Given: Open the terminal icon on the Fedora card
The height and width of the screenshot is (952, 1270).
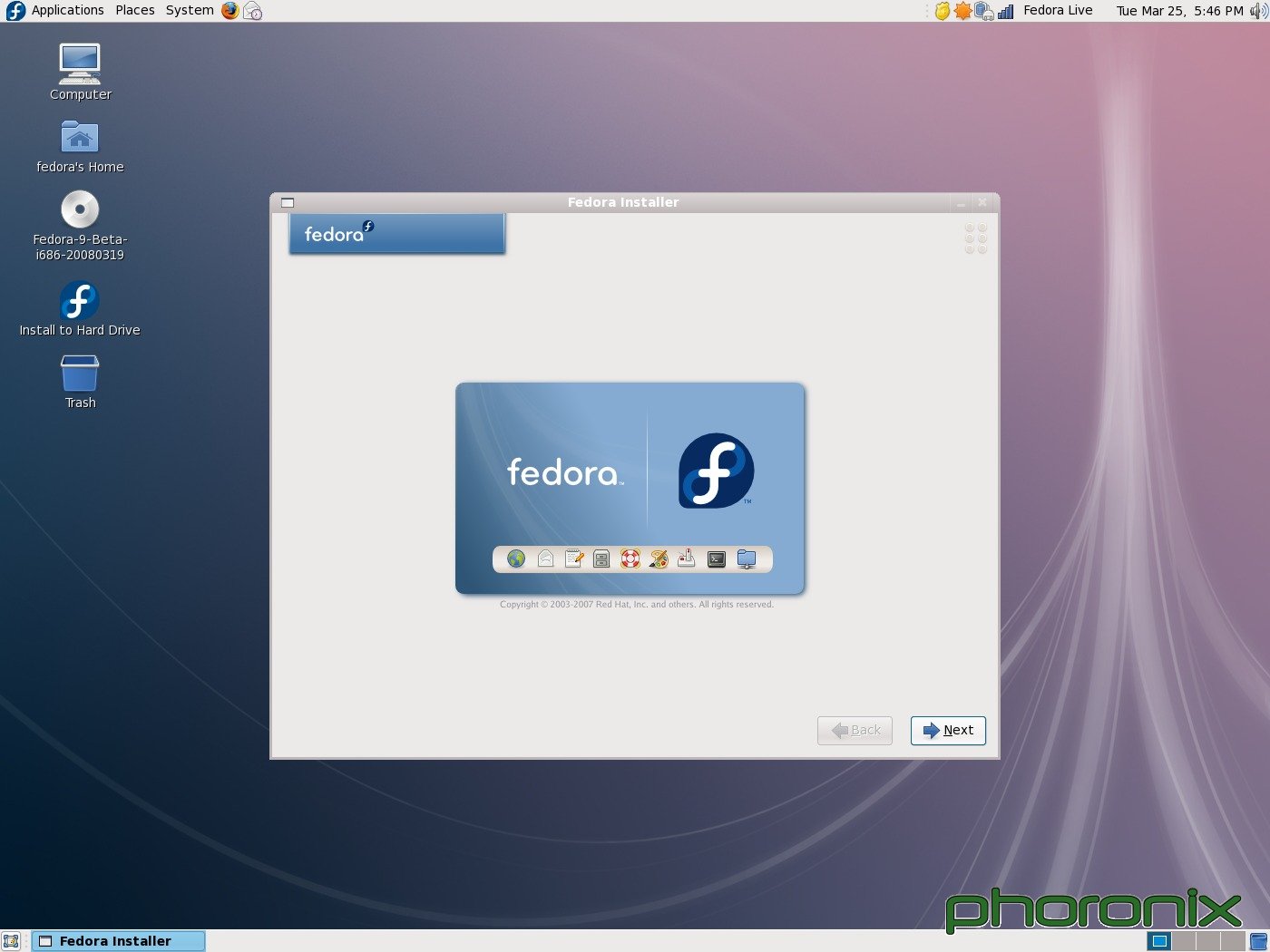Looking at the screenshot, I should [716, 559].
